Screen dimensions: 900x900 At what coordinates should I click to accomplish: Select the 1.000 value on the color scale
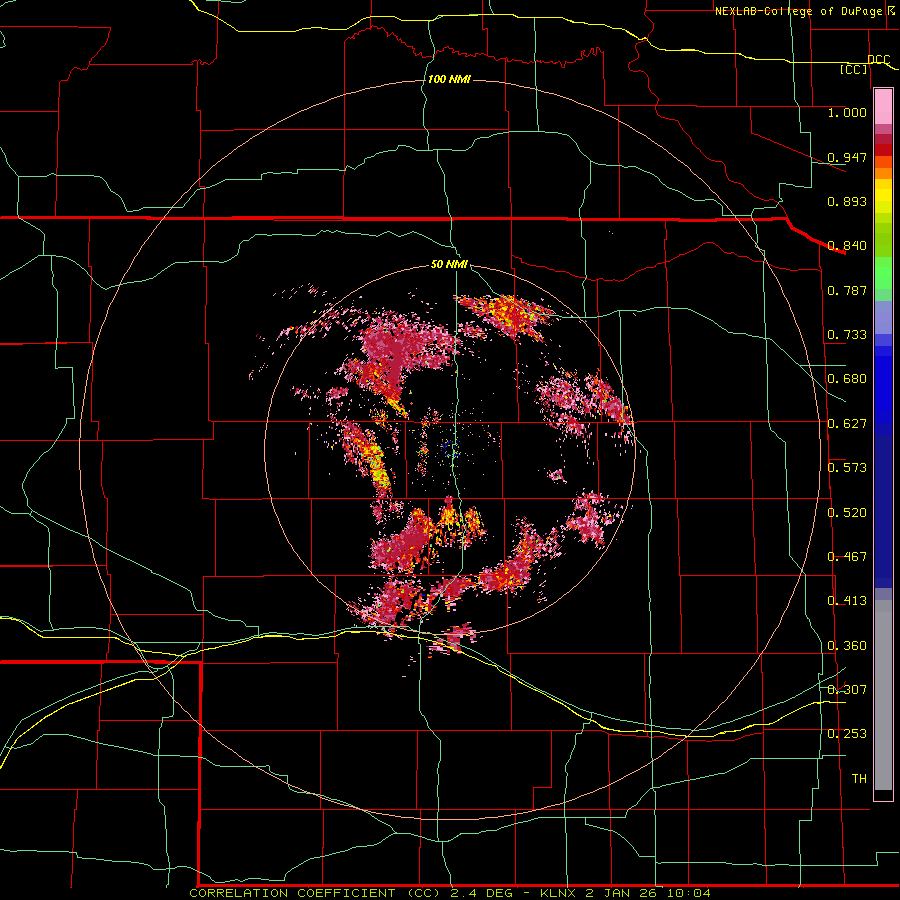tap(847, 112)
